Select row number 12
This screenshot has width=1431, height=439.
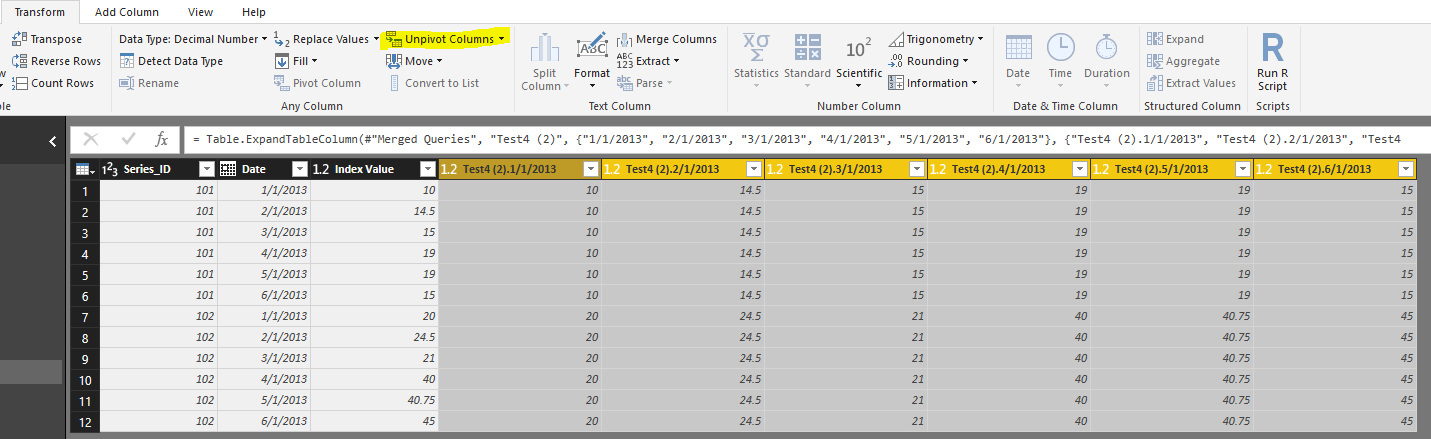pos(86,421)
